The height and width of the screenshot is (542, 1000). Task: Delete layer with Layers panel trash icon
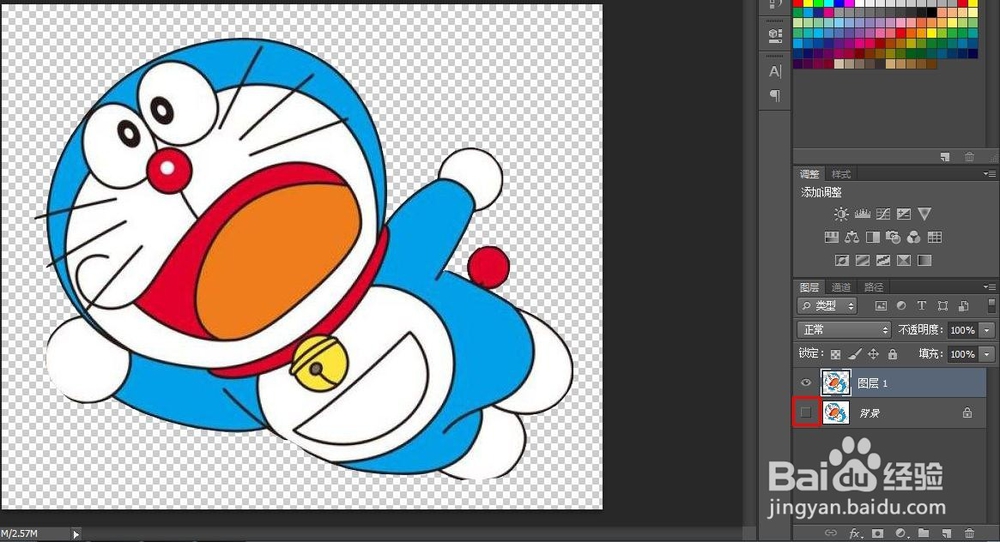coord(969,533)
